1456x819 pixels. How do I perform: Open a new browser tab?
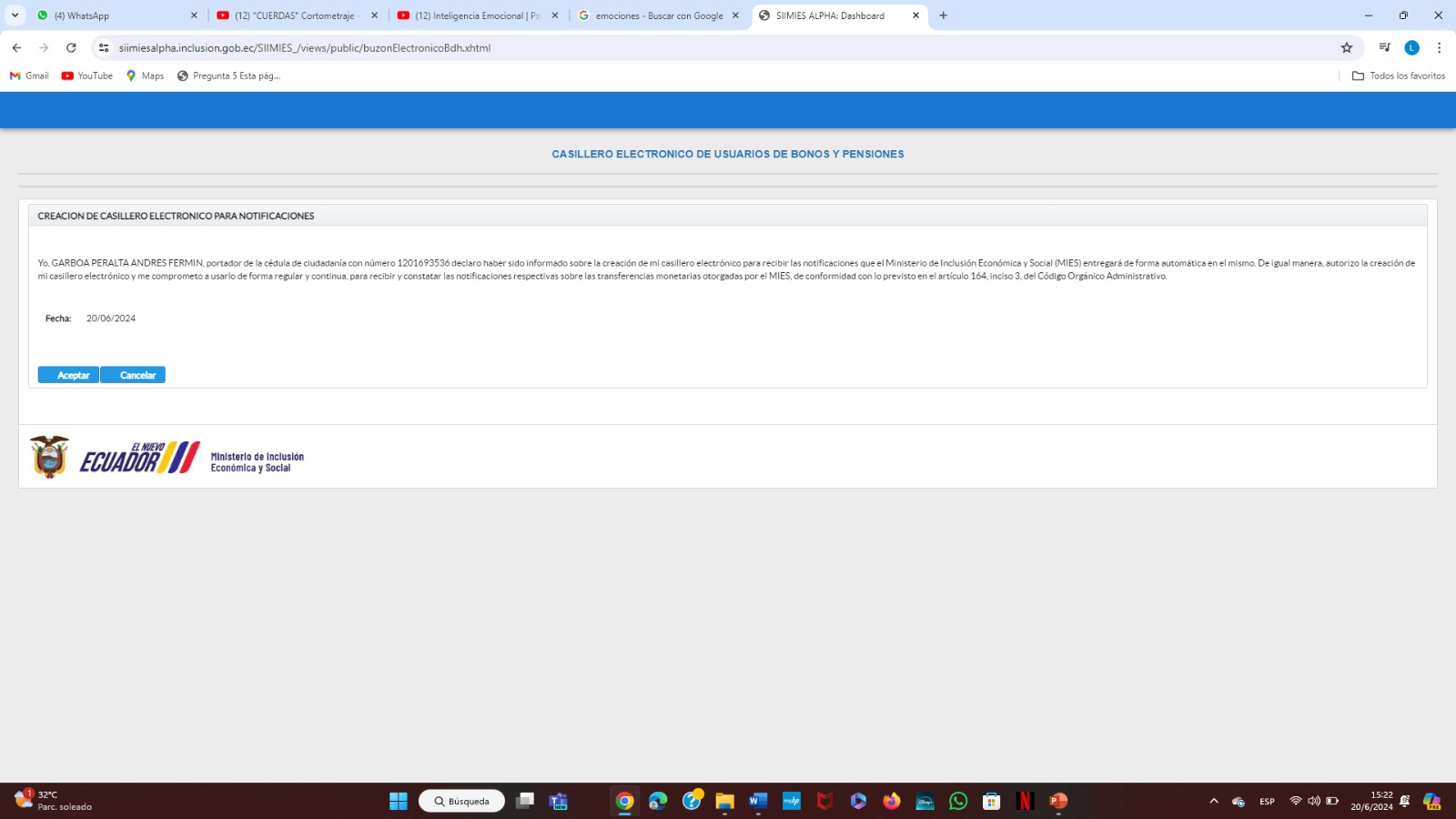pos(943,15)
